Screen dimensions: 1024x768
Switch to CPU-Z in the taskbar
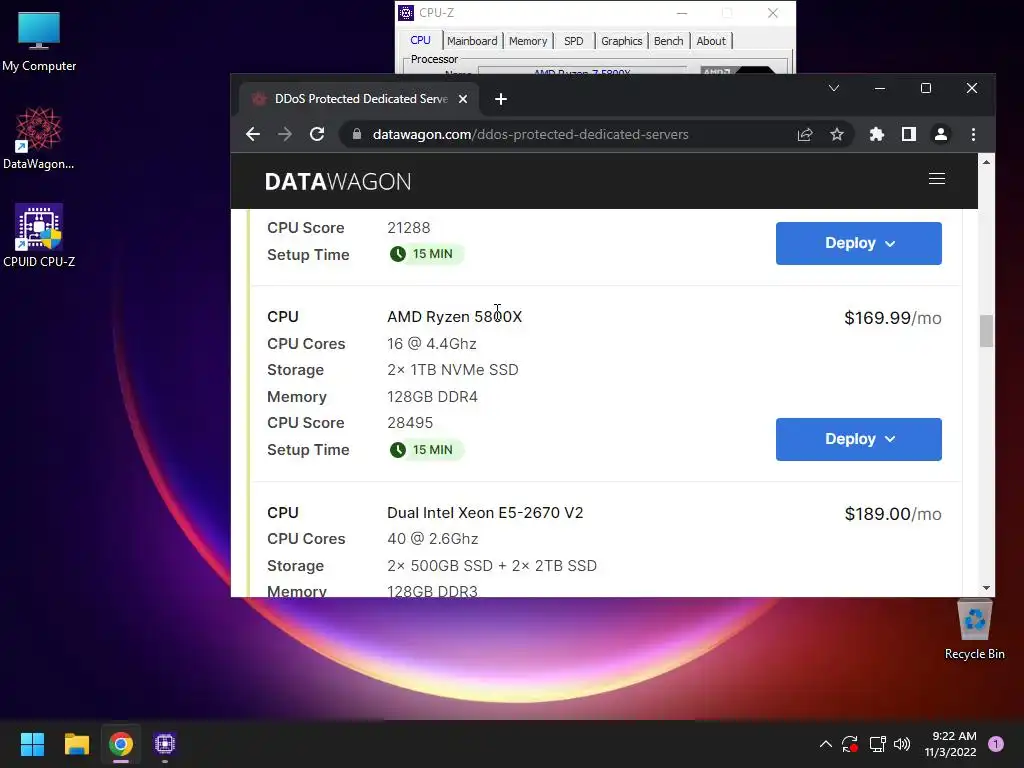point(165,744)
